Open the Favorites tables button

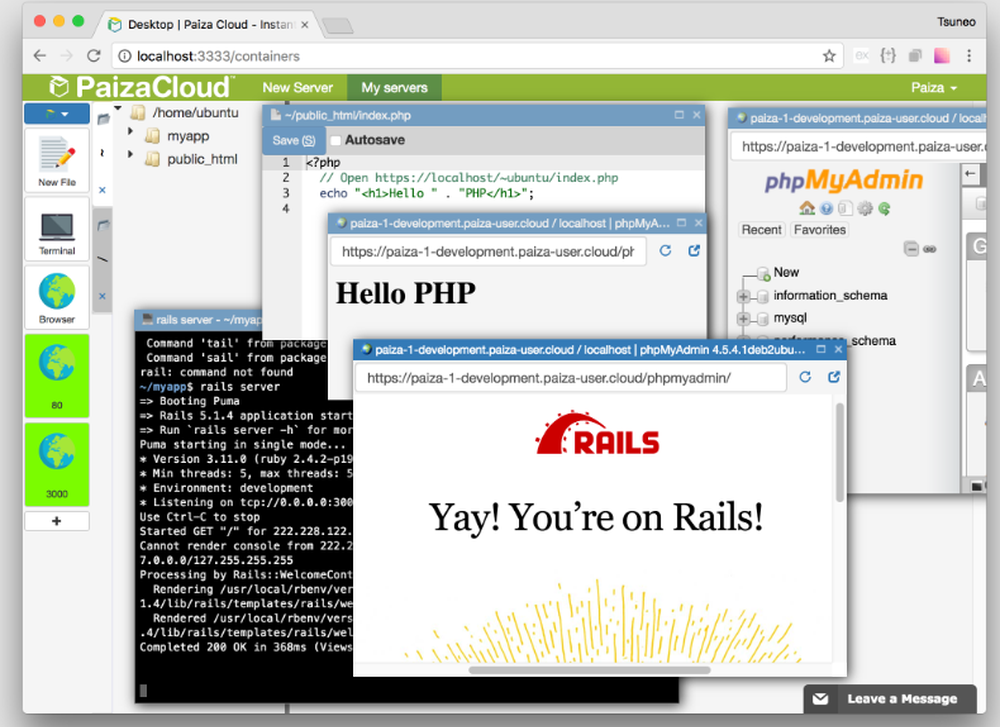coord(820,230)
